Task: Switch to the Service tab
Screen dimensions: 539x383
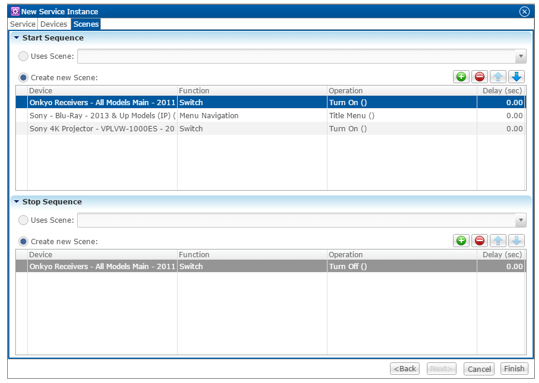Action: pos(23,24)
